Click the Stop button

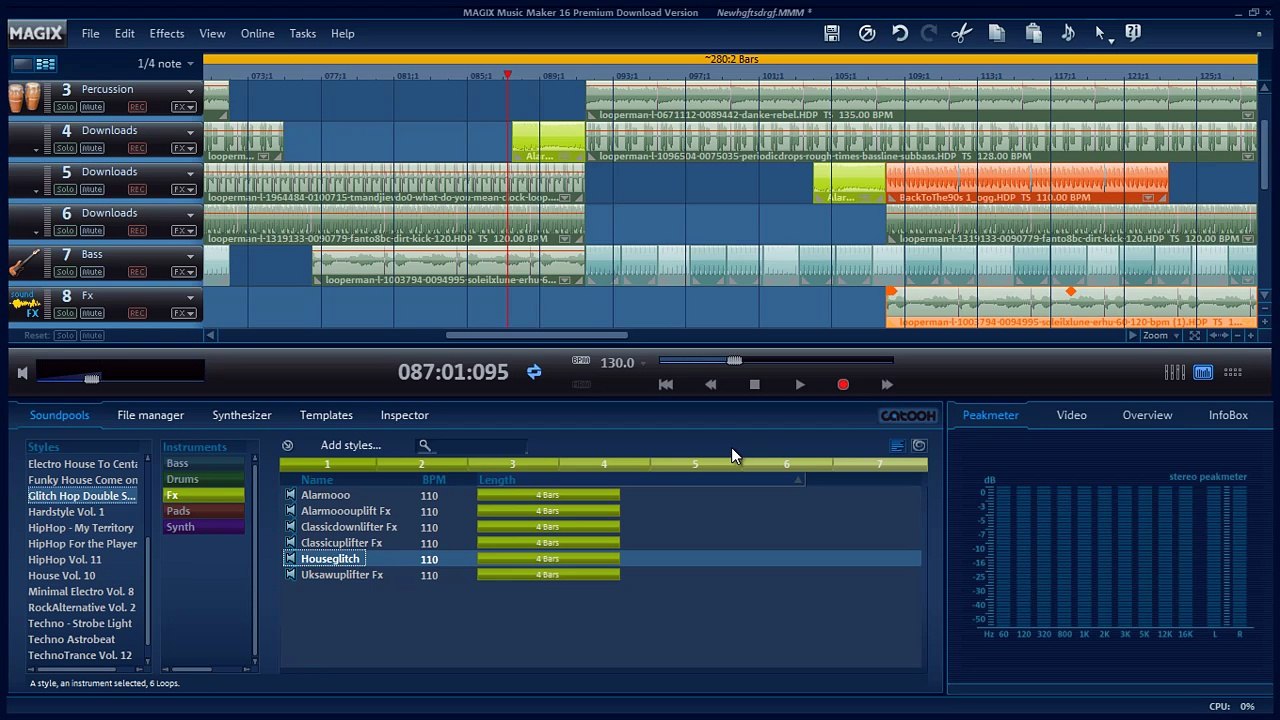point(755,384)
